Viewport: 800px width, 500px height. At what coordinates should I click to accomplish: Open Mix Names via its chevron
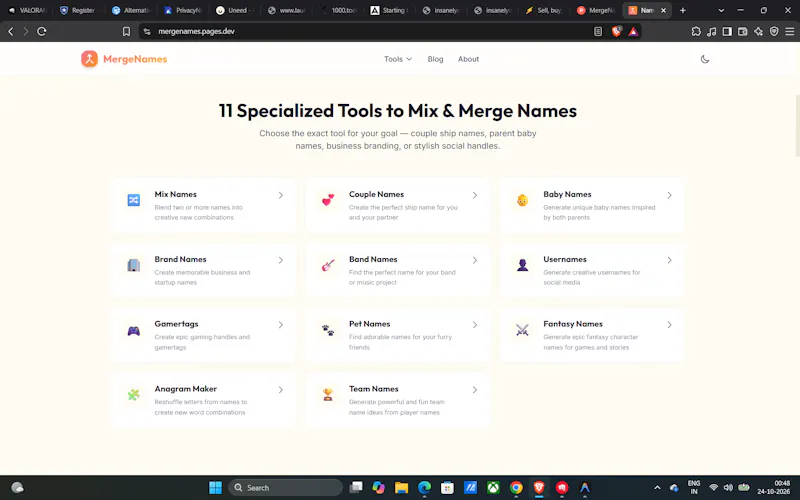point(281,195)
